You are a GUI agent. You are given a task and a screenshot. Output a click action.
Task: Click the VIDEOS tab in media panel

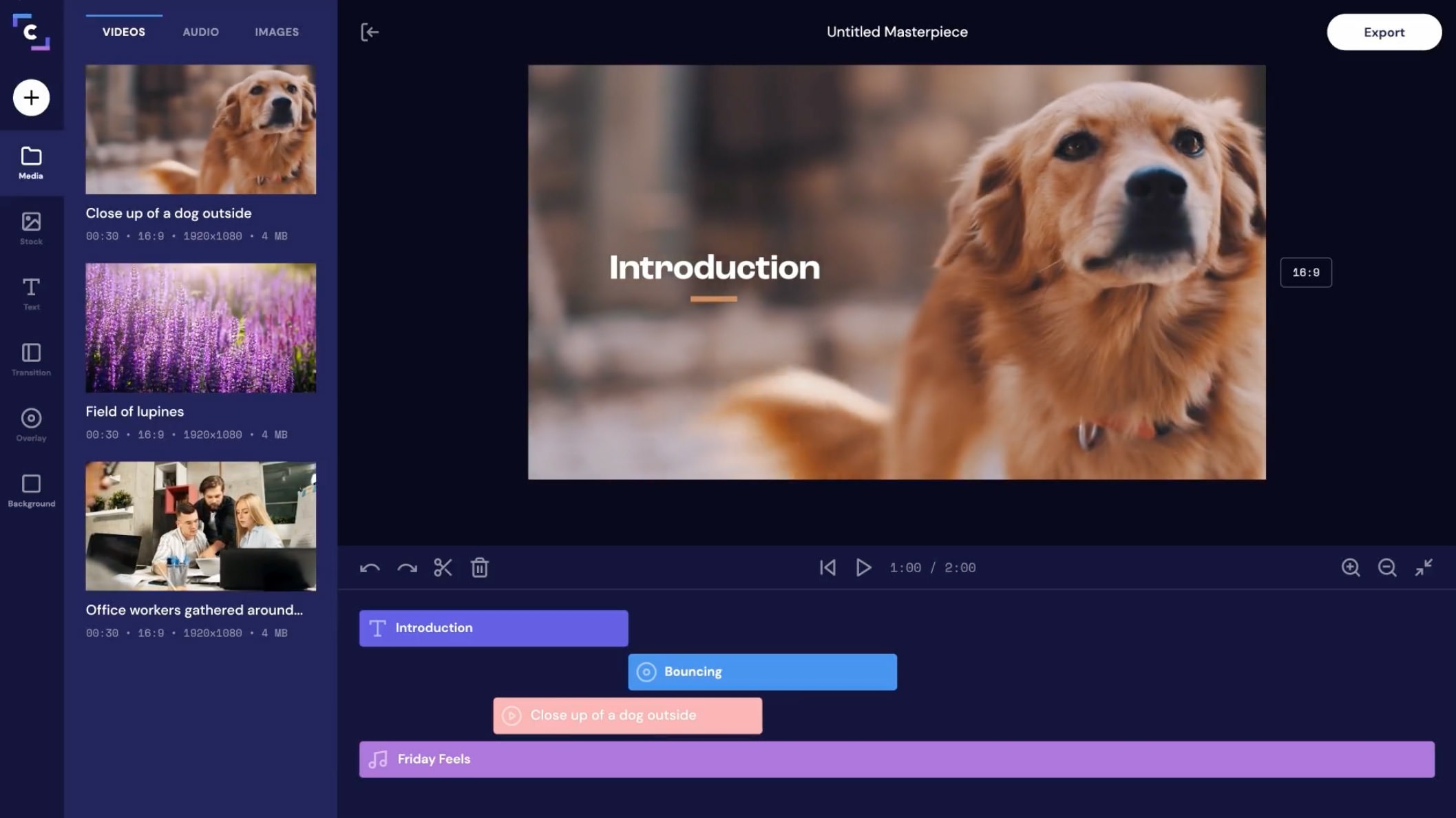[124, 31]
